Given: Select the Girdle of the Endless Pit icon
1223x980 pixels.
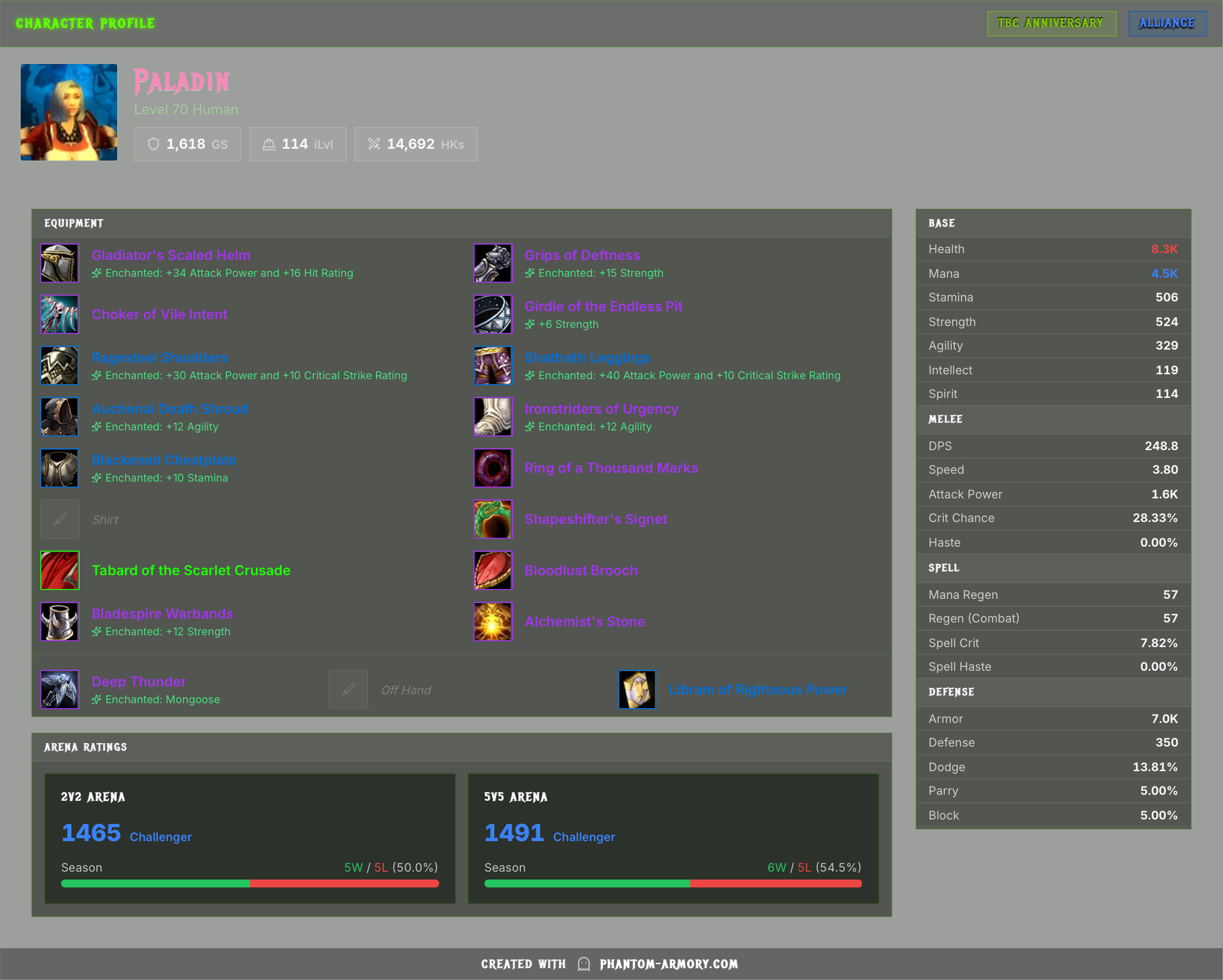Looking at the screenshot, I should point(493,314).
